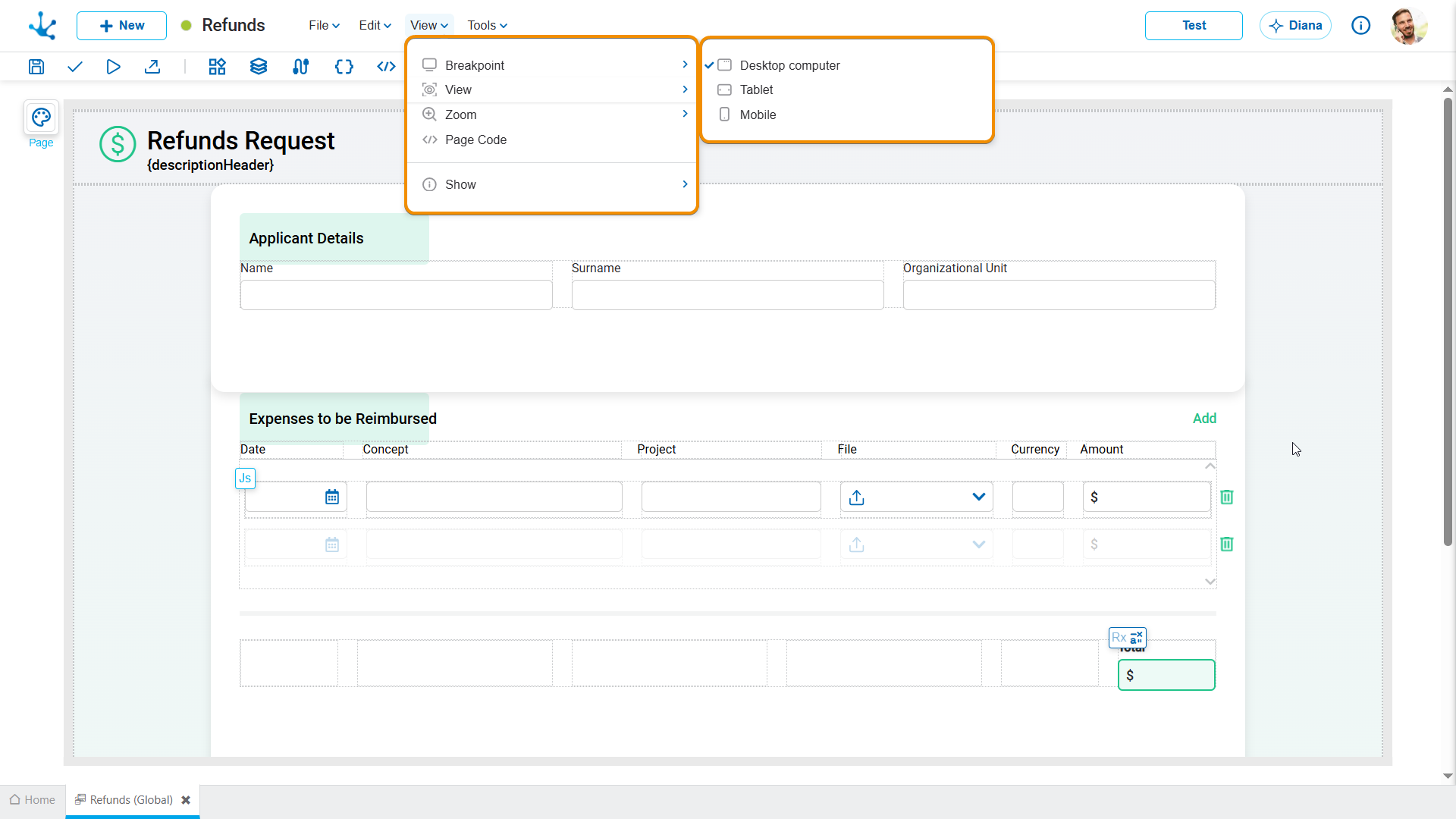
Task: Expand the Show submenu
Action: pyautogui.click(x=552, y=184)
